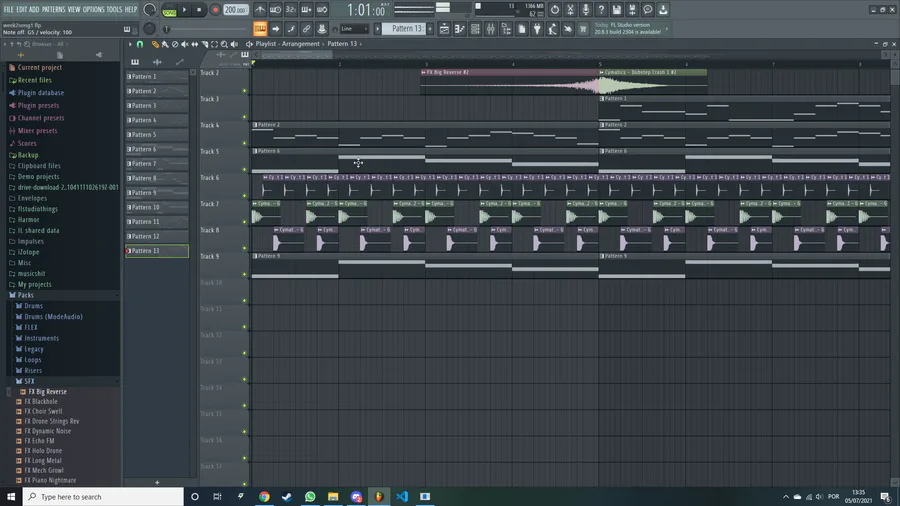The width and height of the screenshot is (900, 506).
Task: Click the red Record button
Action: tap(215, 10)
